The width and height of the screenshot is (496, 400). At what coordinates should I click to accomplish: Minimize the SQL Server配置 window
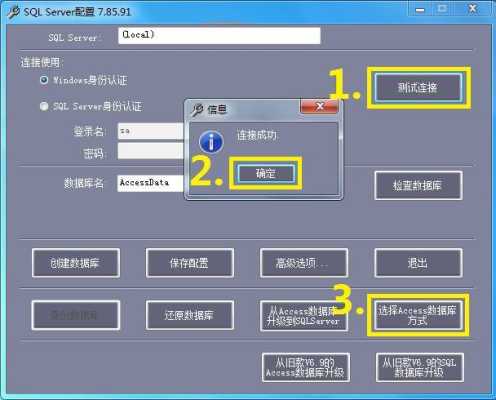[x=420, y=10]
